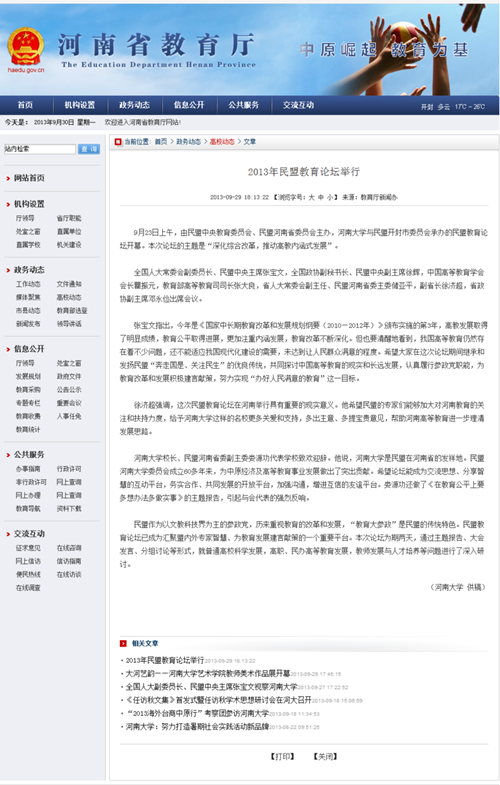Open 媒体聚焦 in sidebar
The width and height of the screenshot is (500, 785).
click(28, 297)
